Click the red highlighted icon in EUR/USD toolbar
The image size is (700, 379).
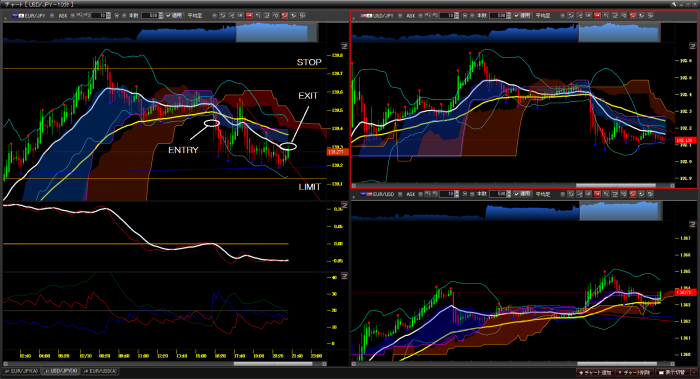pos(597,194)
